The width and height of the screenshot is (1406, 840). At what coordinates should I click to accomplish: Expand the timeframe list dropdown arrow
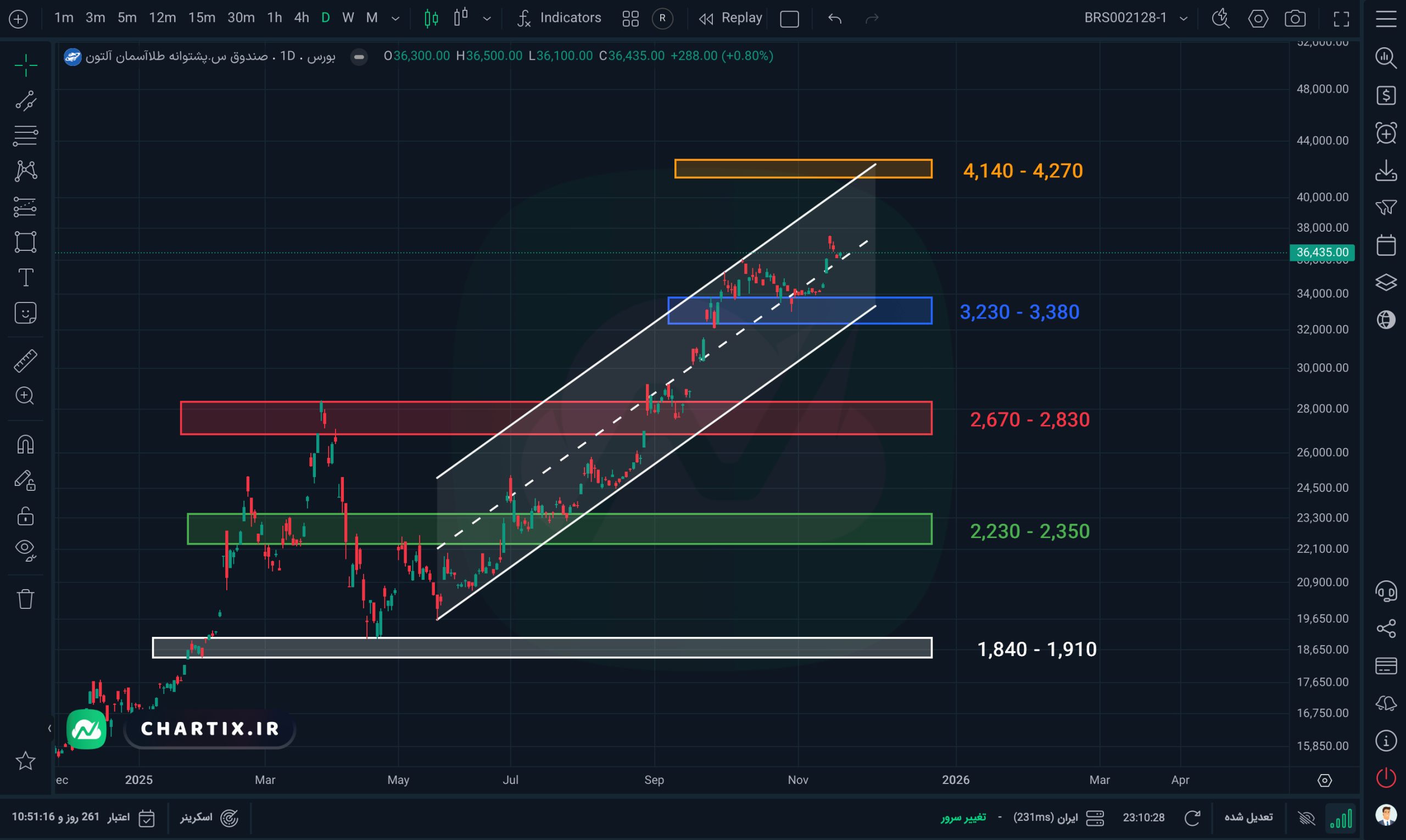(396, 19)
